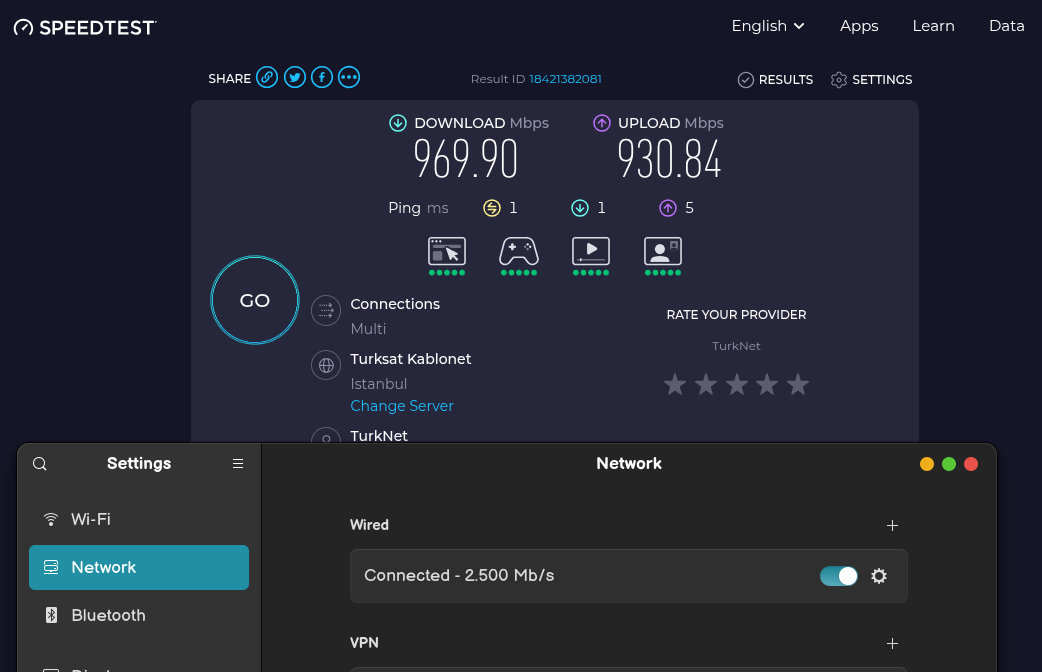Open the Settings hamburger menu

point(238,464)
